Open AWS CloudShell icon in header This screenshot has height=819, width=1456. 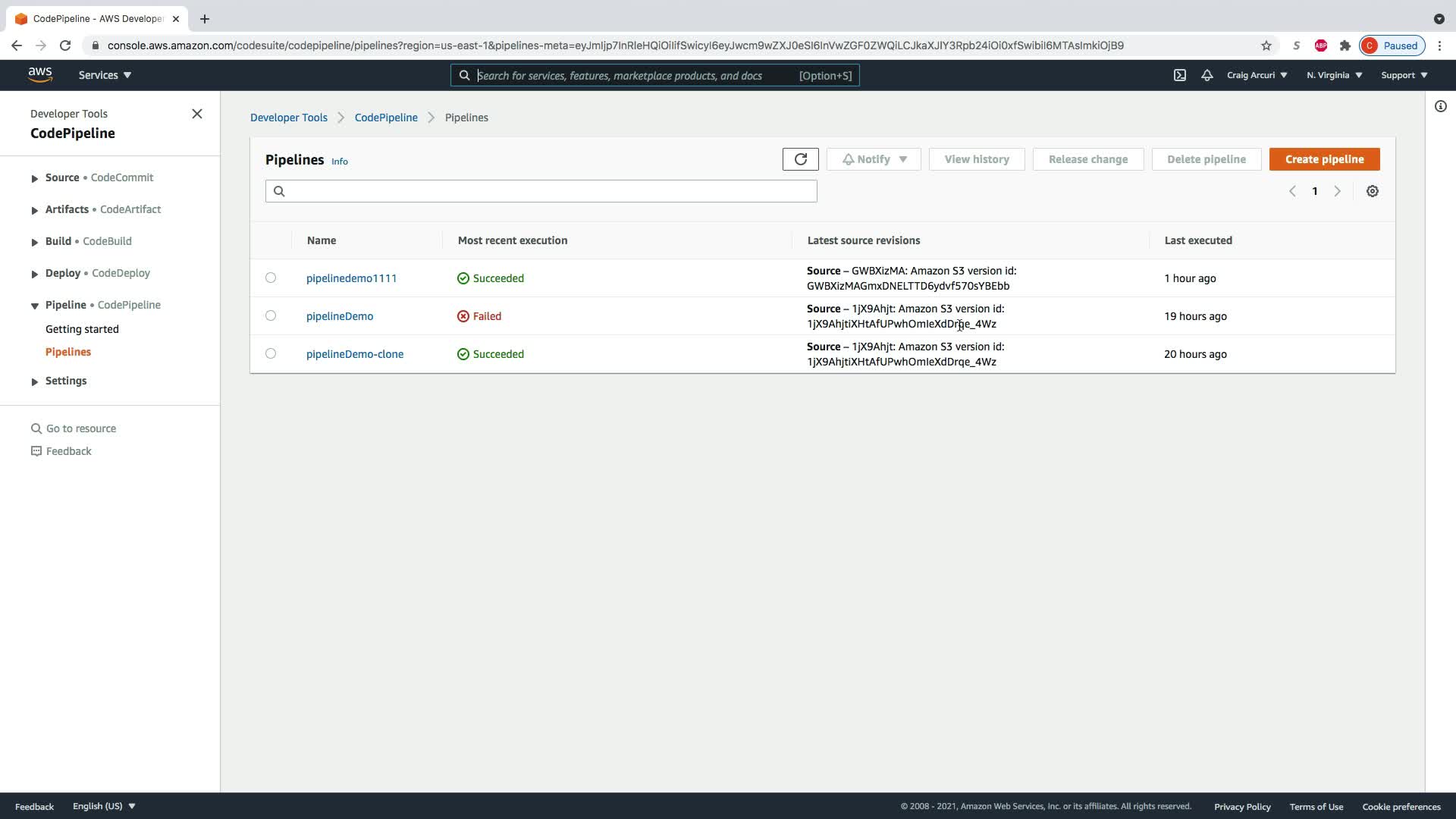(1179, 75)
